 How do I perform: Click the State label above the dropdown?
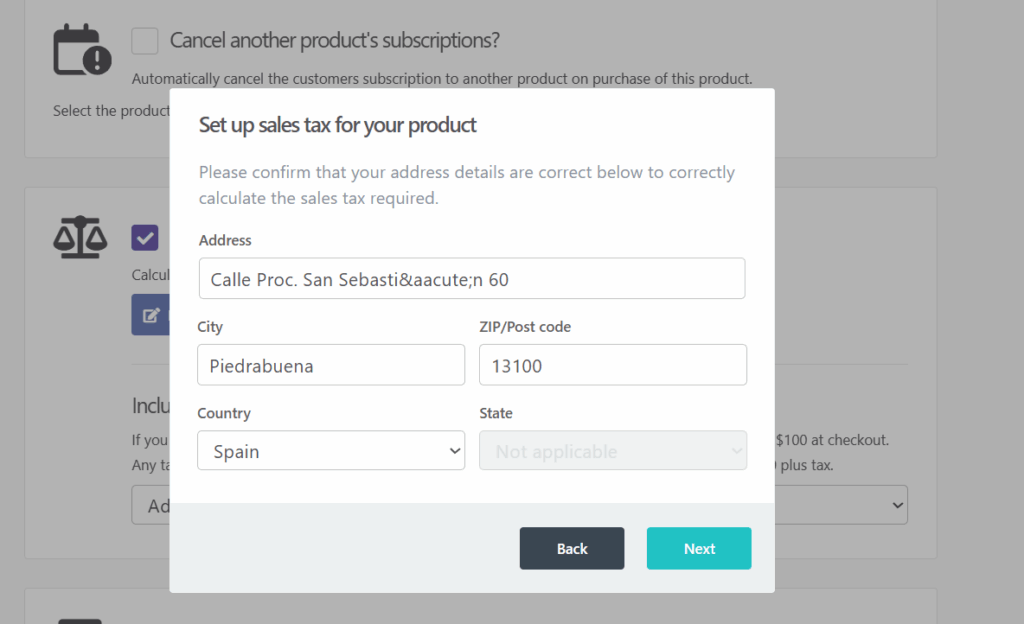(x=496, y=413)
